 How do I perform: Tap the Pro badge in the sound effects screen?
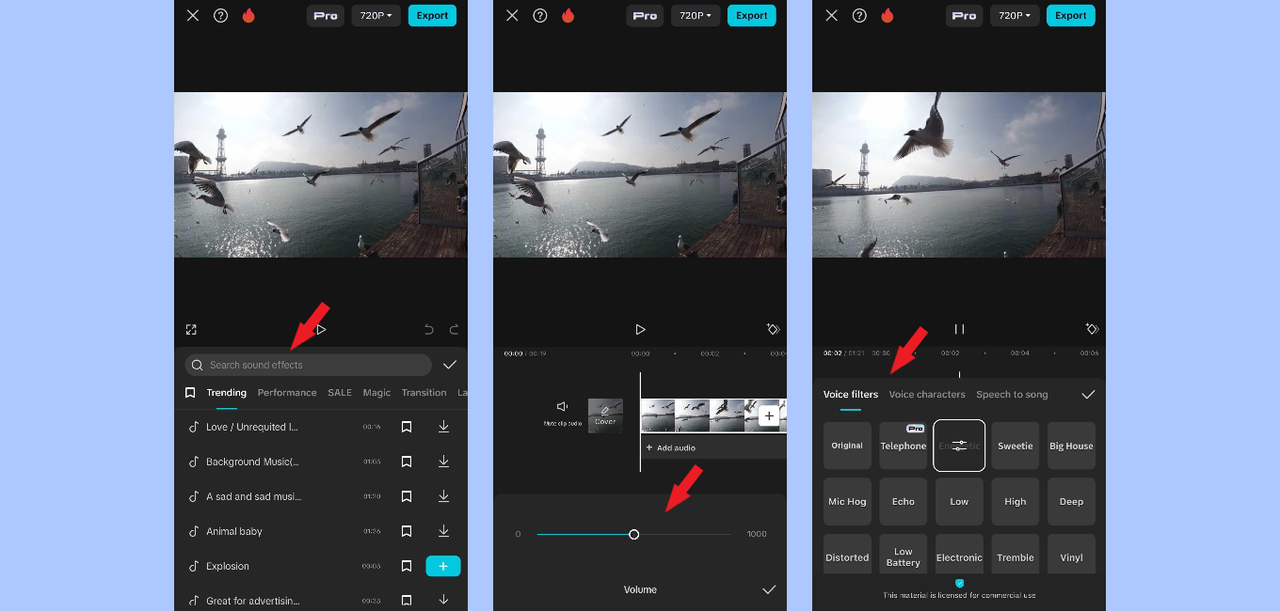(325, 15)
